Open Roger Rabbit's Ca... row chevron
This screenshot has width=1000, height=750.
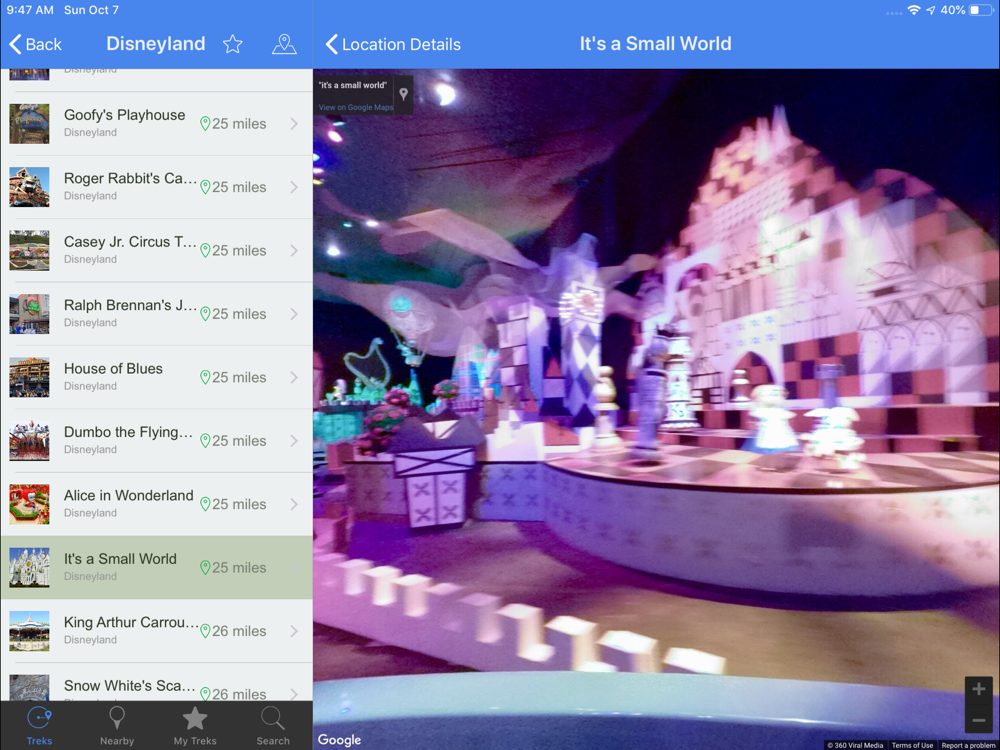point(294,187)
